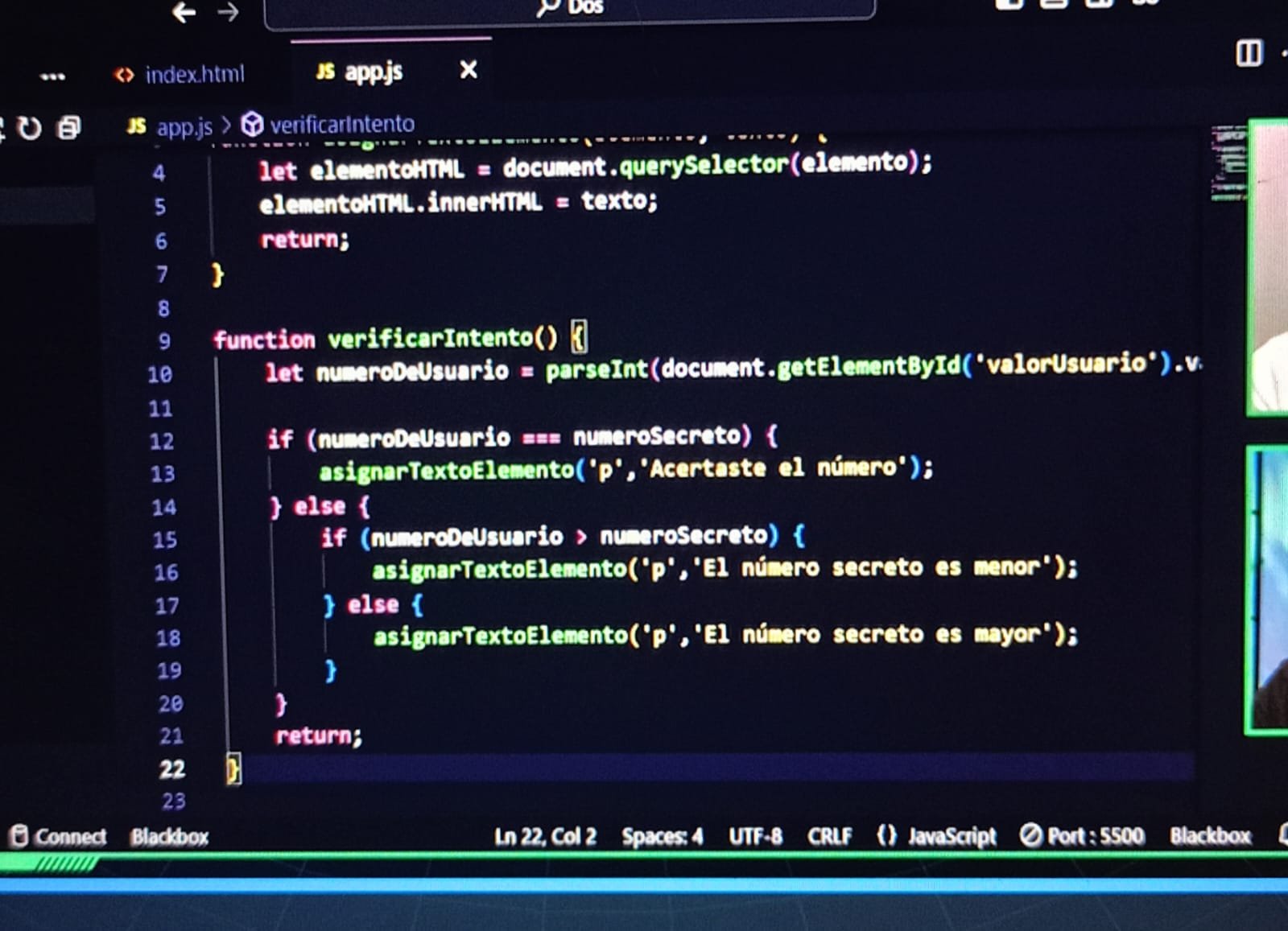1288x931 pixels.
Task: Click the verificarIntento cube symbol icon
Action: tap(252, 125)
